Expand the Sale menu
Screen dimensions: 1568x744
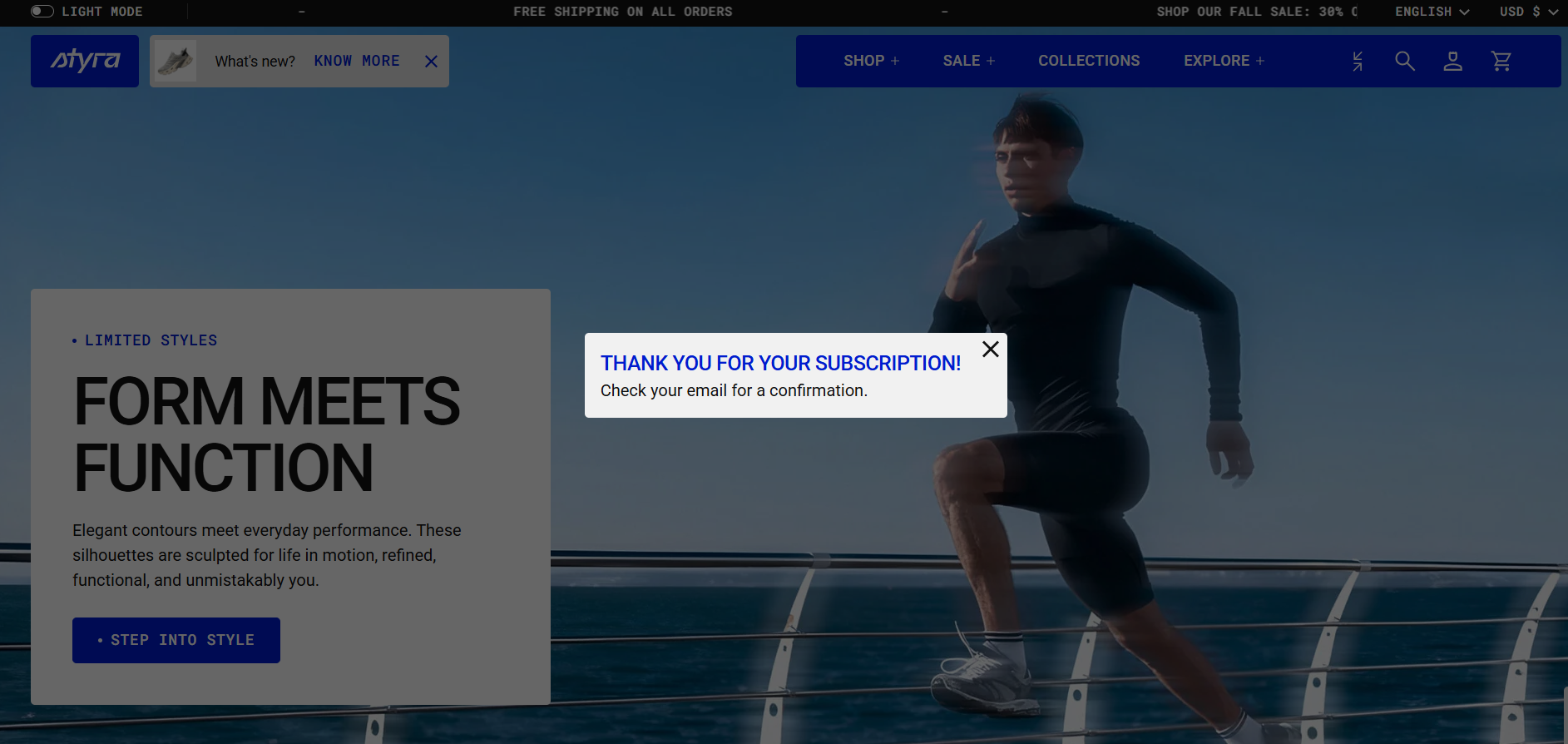969,61
